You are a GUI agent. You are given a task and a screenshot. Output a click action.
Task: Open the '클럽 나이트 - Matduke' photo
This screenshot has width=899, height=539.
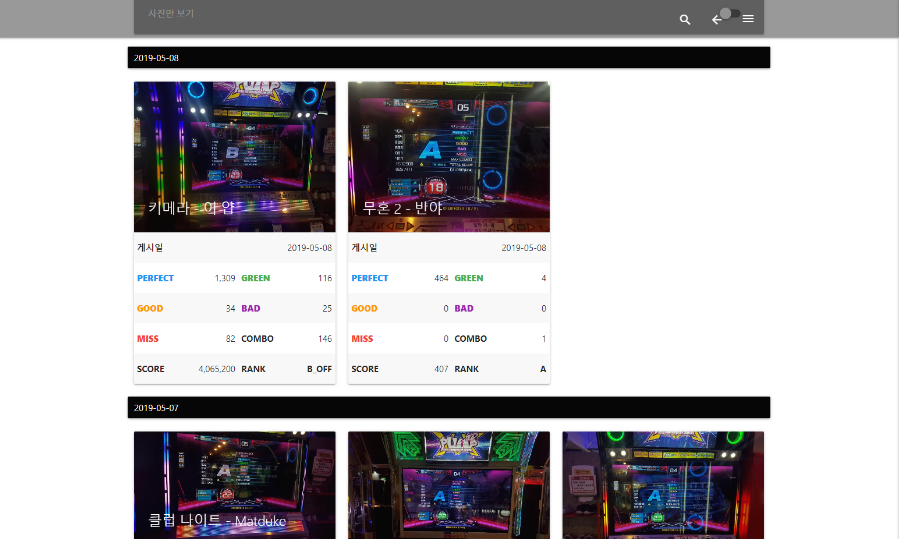(x=234, y=485)
